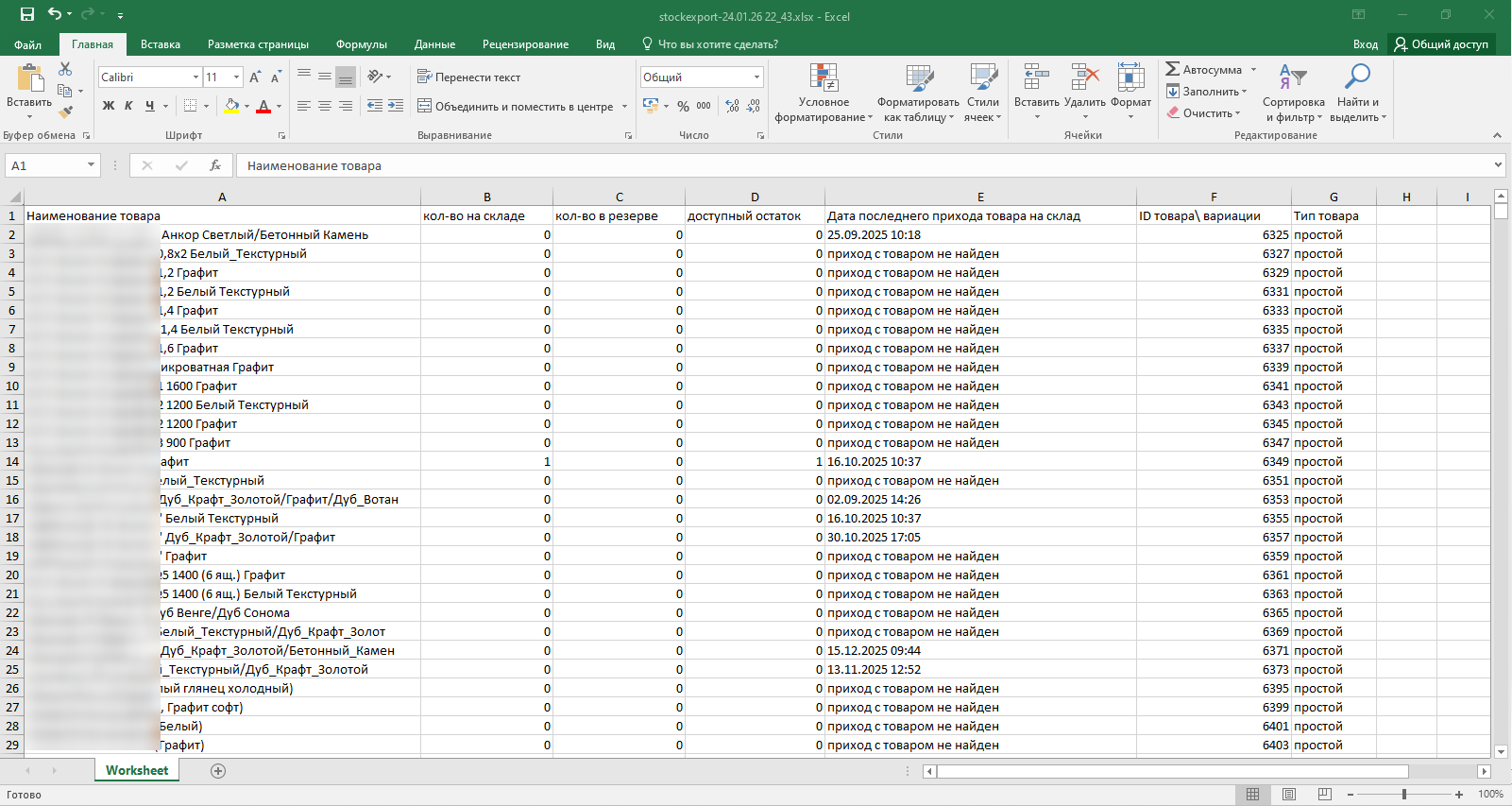Click the Общий доступ share button
This screenshot has width=1512, height=806.
tap(1441, 44)
